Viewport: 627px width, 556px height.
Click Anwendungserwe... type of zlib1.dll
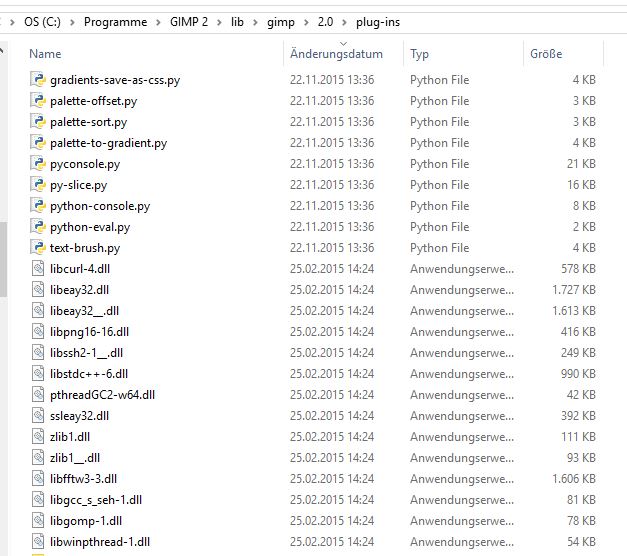coord(462,437)
